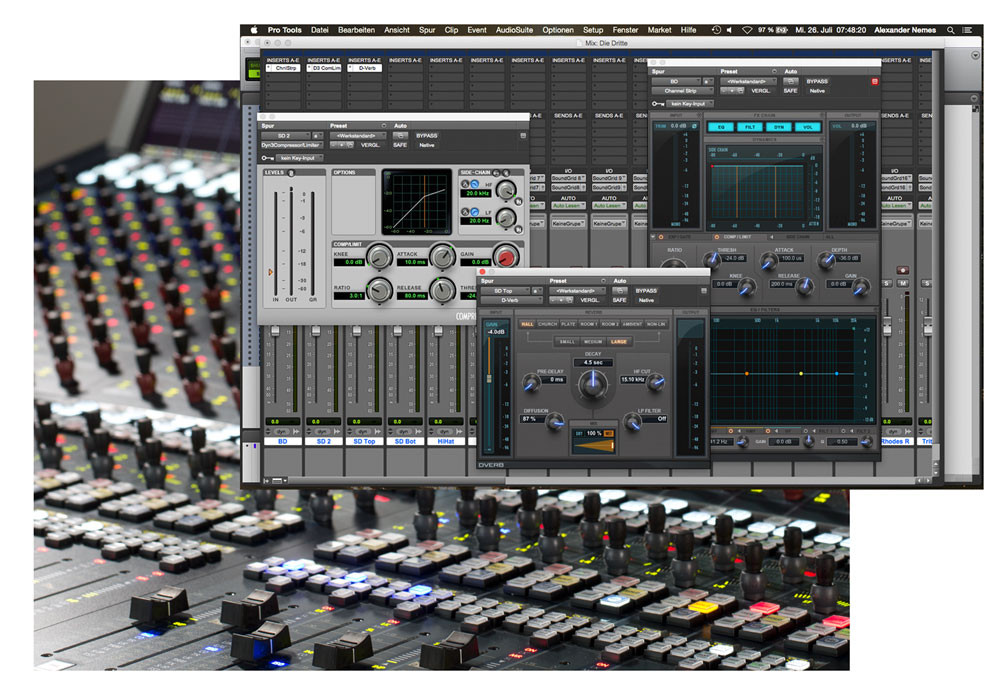Click the D-Verb PRE-DELAY knob
Viewport: 1000px width, 693px height.
point(531,383)
